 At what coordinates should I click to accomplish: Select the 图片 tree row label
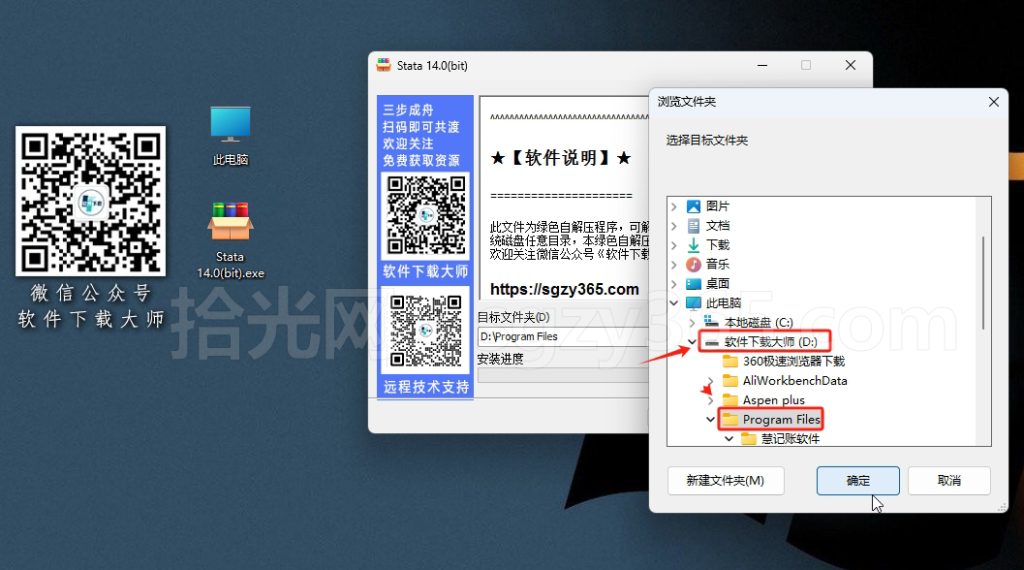(717, 206)
